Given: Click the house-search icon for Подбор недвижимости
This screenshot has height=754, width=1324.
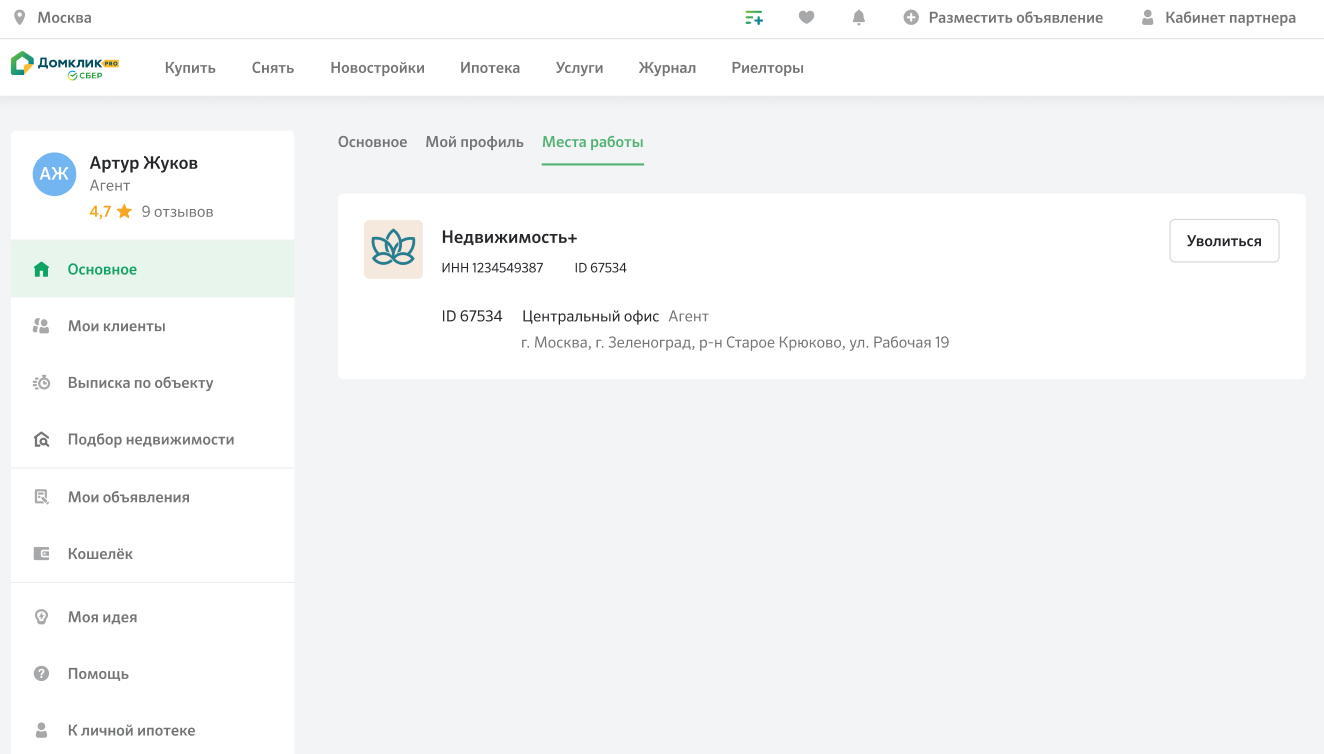Looking at the screenshot, I should (41, 440).
